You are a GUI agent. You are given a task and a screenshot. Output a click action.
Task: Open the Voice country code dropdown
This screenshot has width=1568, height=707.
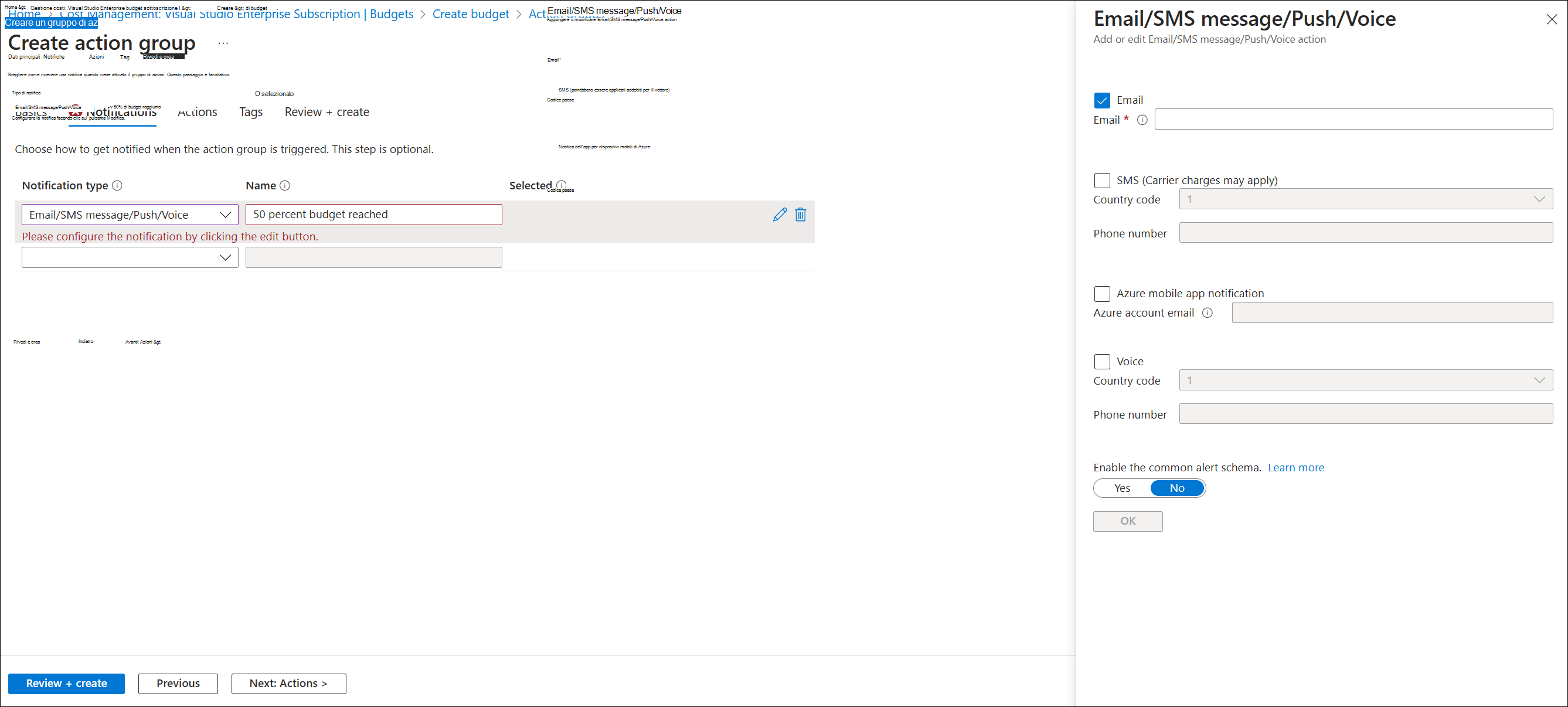(x=1540, y=379)
